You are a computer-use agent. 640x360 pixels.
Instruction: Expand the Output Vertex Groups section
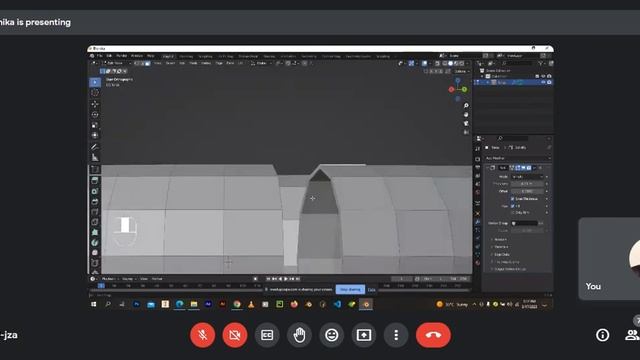pos(509,269)
